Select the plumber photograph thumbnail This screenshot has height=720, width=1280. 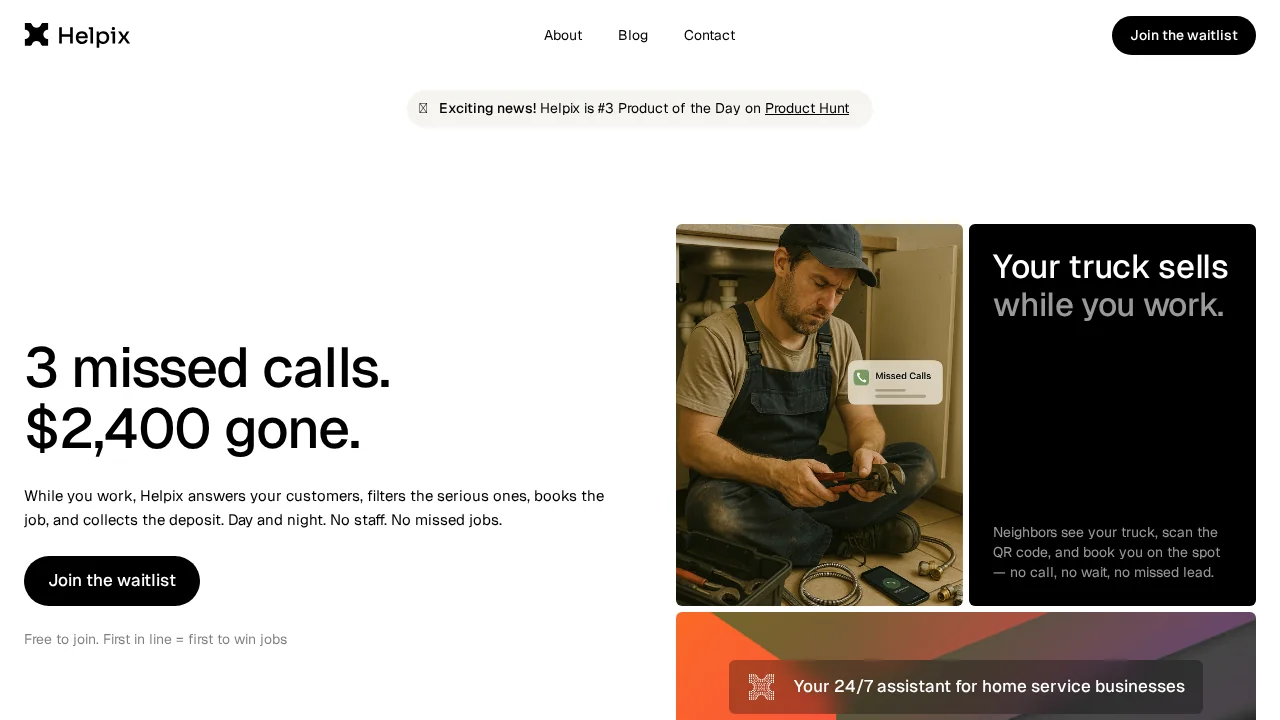[x=819, y=415]
